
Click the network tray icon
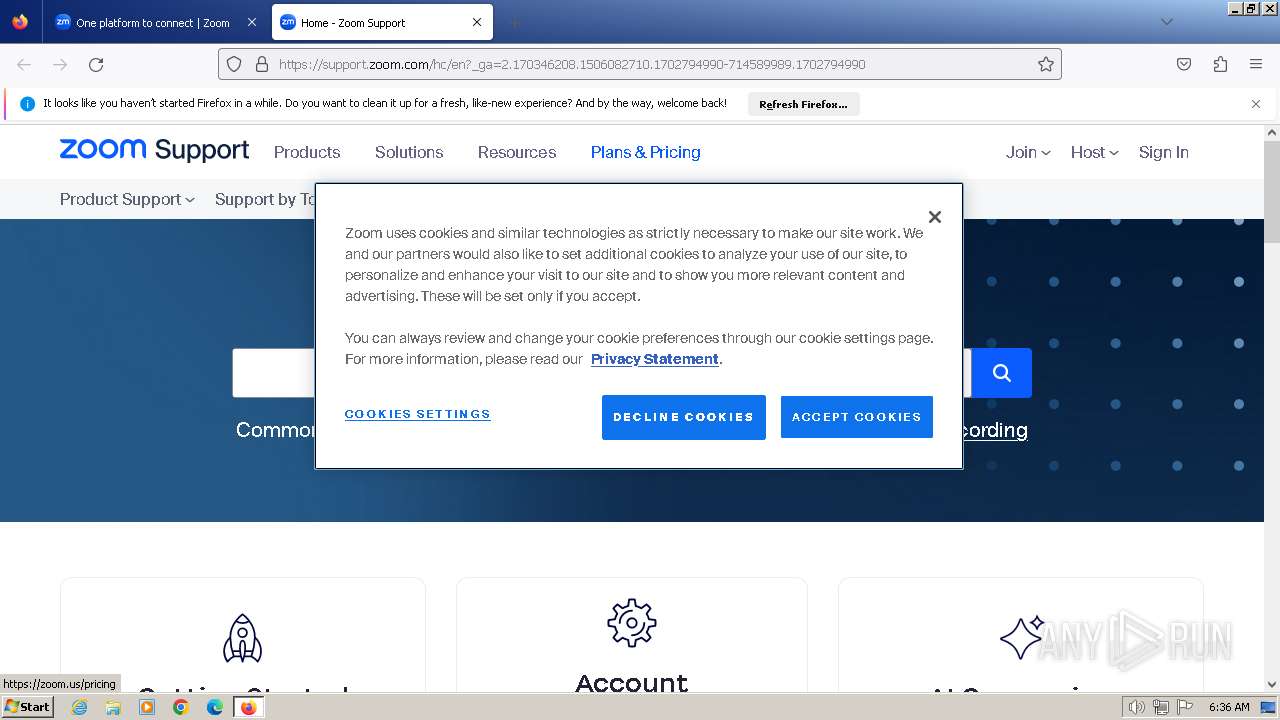1162,707
